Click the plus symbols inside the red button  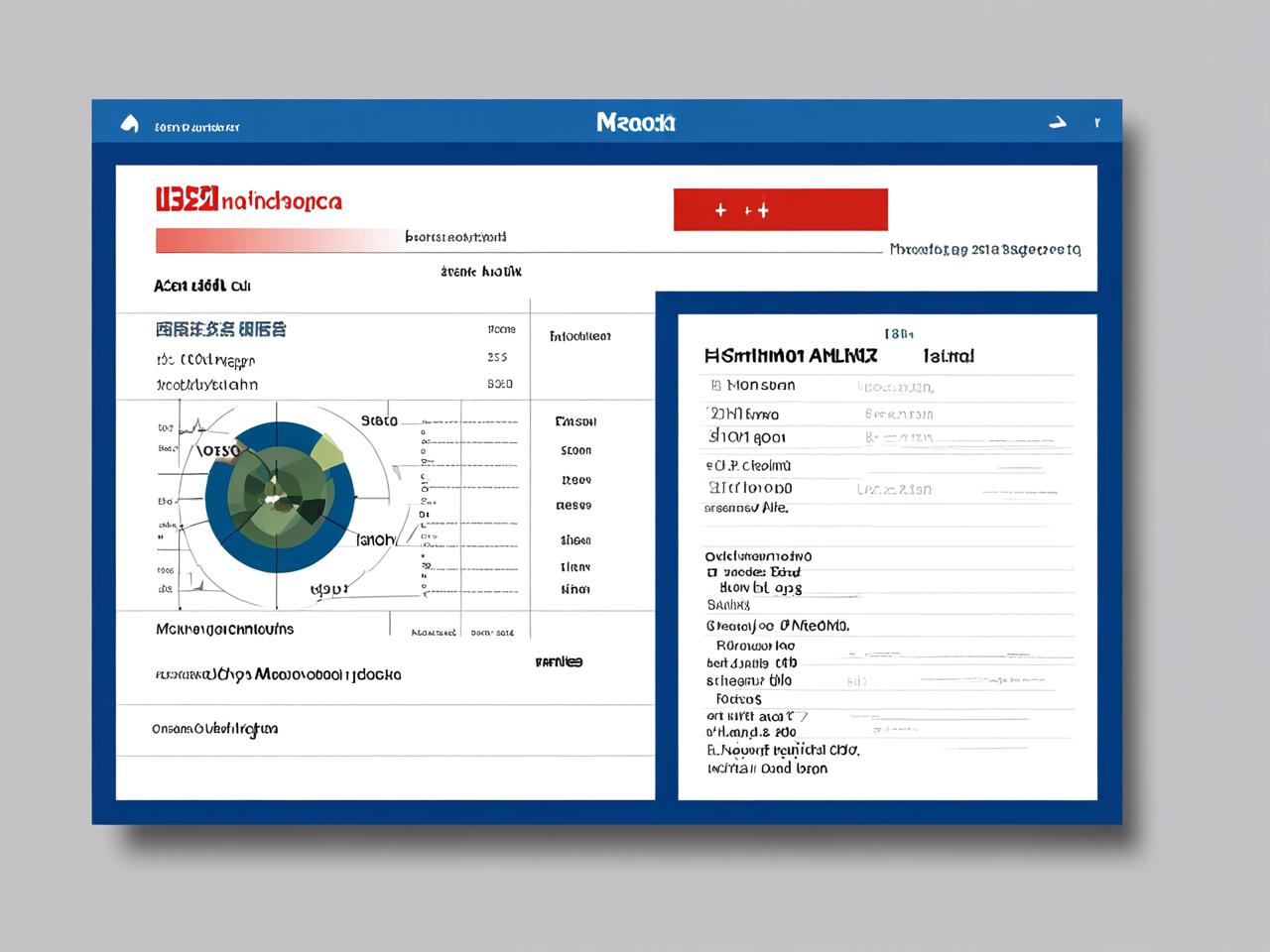[742, 210]
